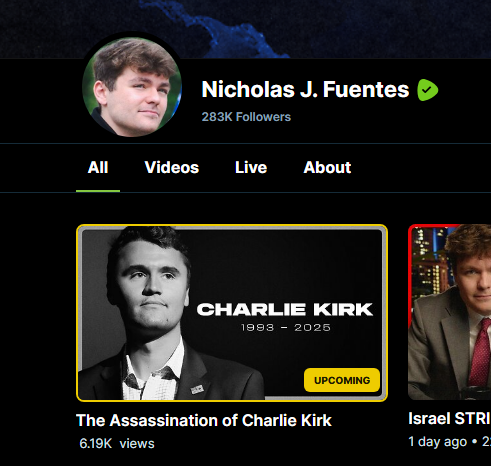Open the Live tab
The image size is (491, 466).
pyautogui.click(x=251, y=167)
